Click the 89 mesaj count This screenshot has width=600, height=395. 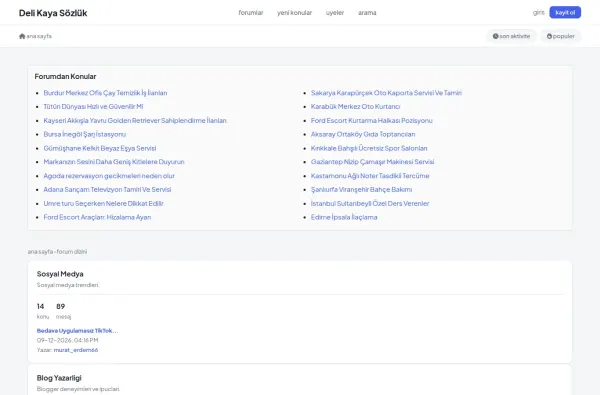[x=63, y=311]
